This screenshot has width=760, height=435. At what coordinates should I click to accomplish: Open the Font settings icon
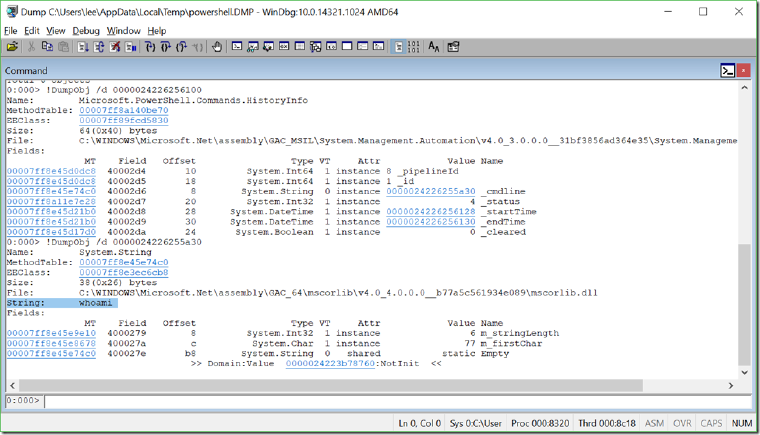click(x=434, y=47)
